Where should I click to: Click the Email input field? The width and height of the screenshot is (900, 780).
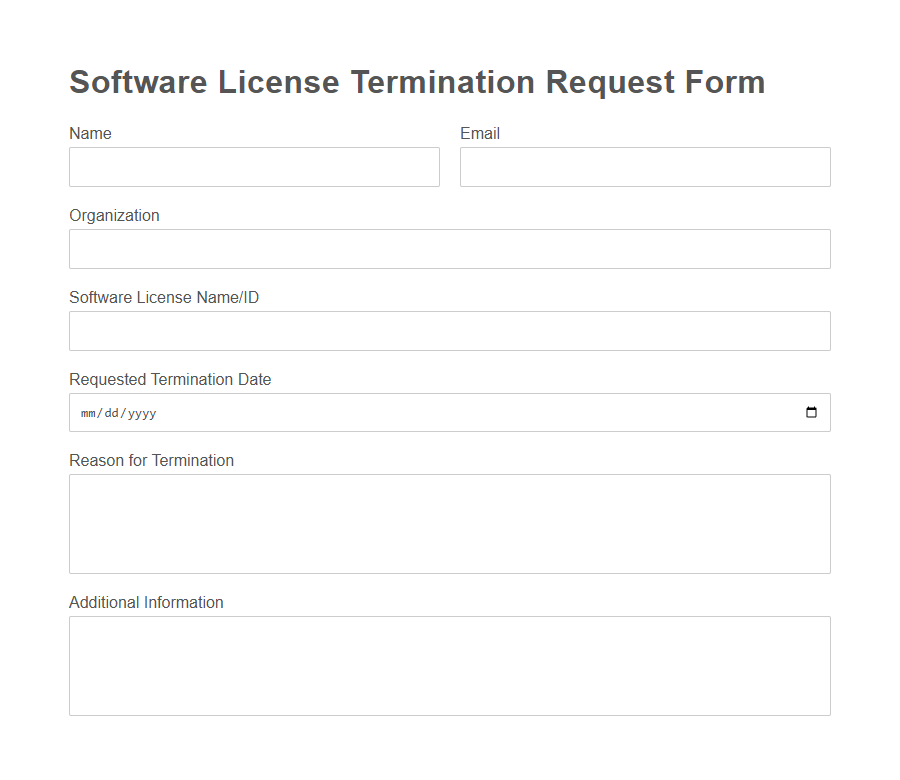[x=645, y=166]
